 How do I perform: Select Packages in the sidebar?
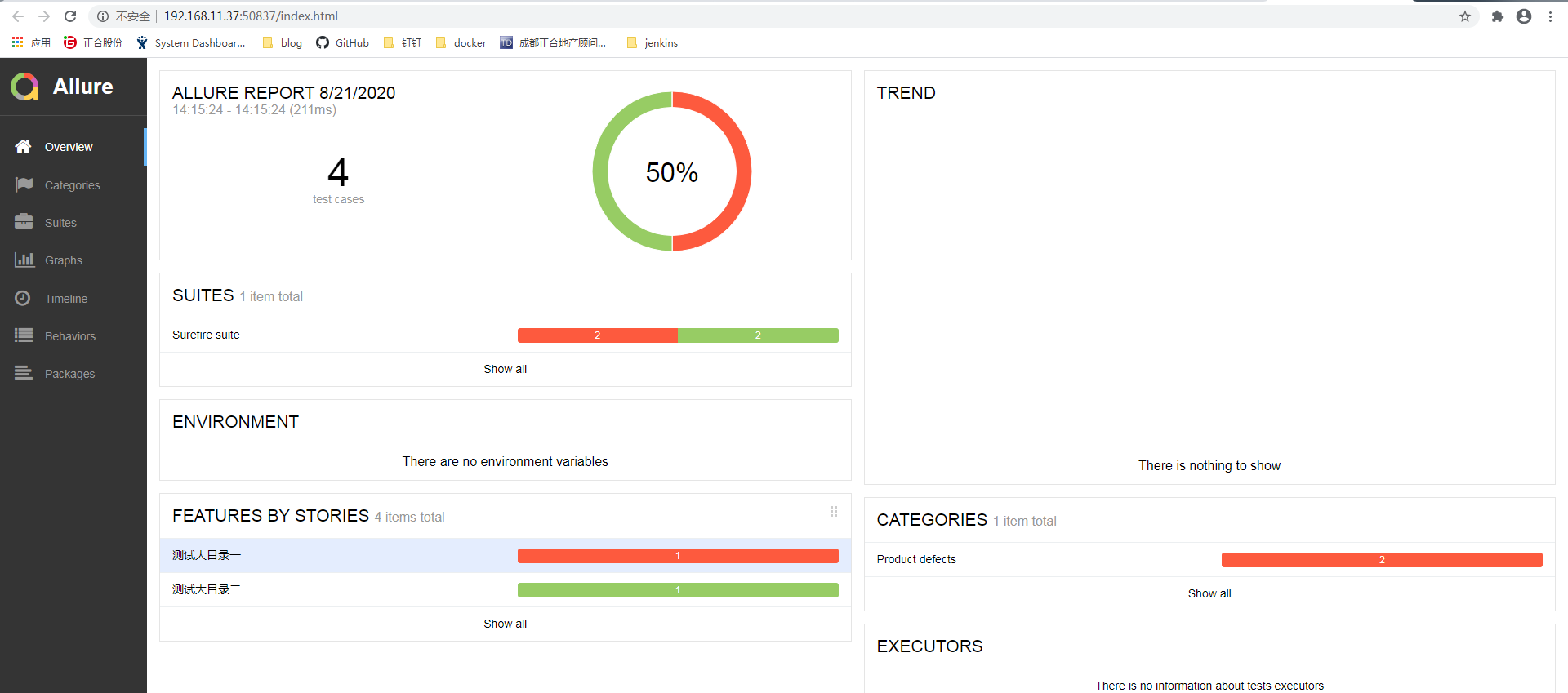pos(73,374)
